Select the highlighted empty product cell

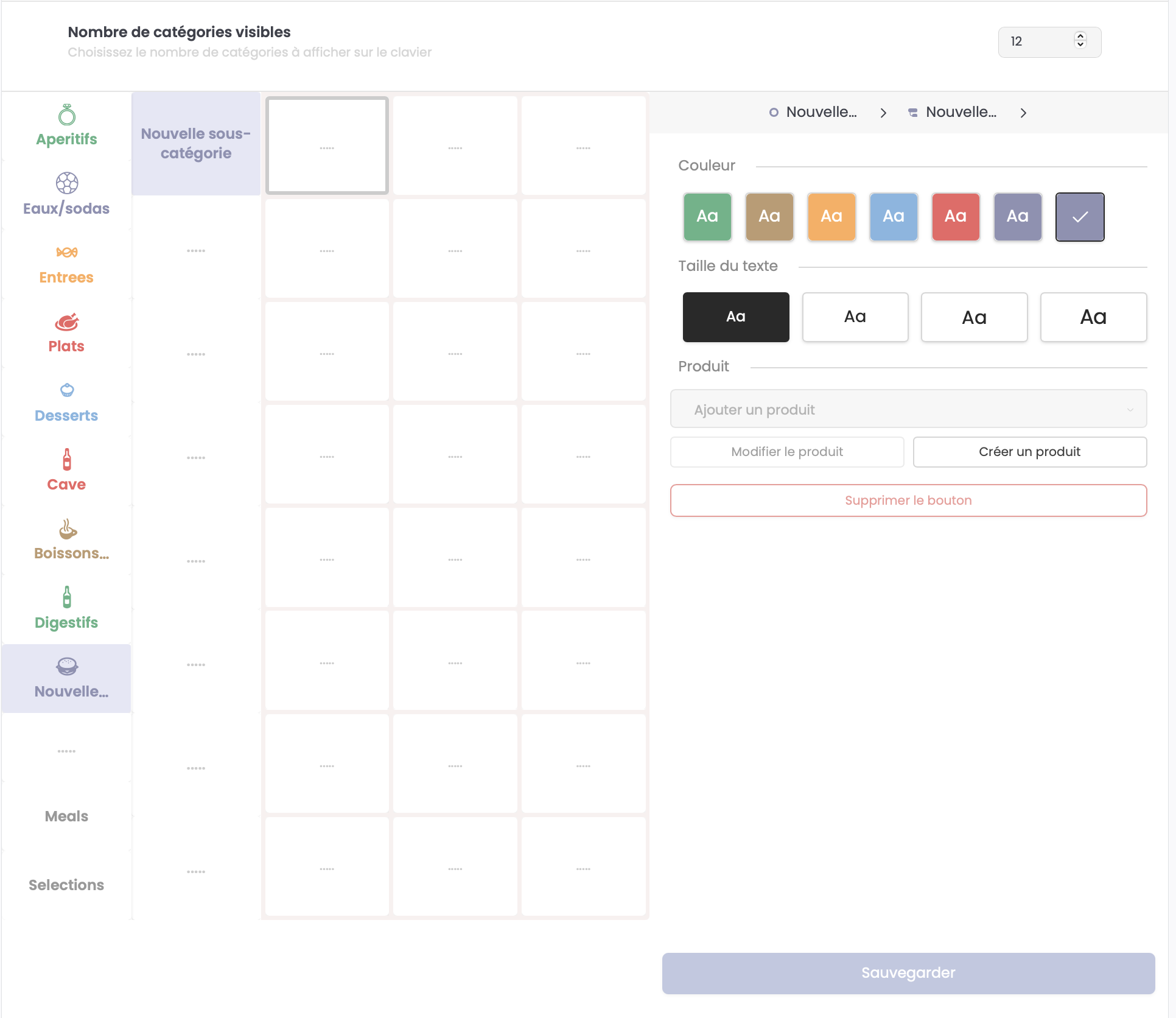click(x=327, y=146)
